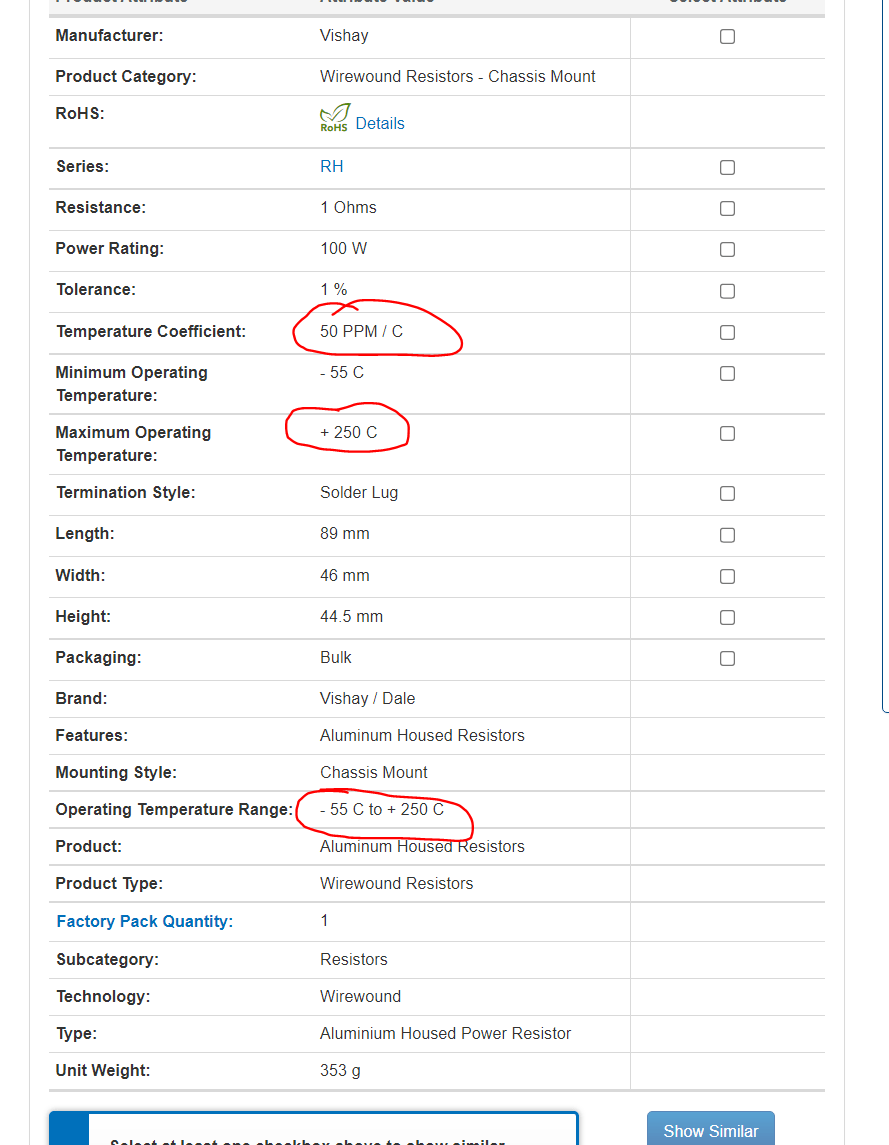
Task: Check the Length 89 mm checkbox
Action: (x=727, y=535)
